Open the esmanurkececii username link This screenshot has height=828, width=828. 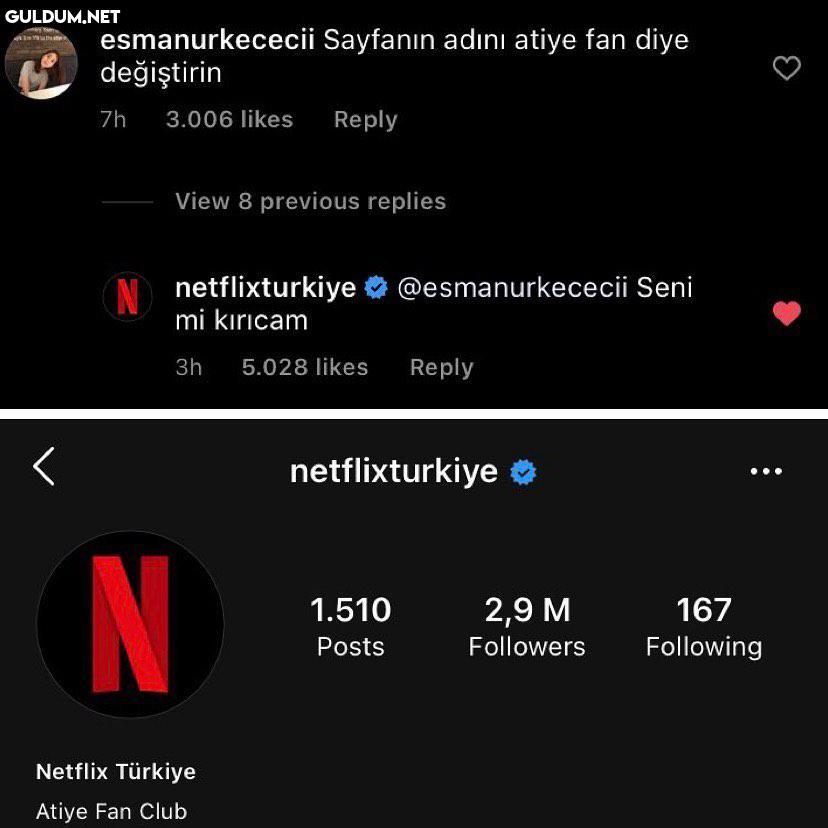click(207, 41)
